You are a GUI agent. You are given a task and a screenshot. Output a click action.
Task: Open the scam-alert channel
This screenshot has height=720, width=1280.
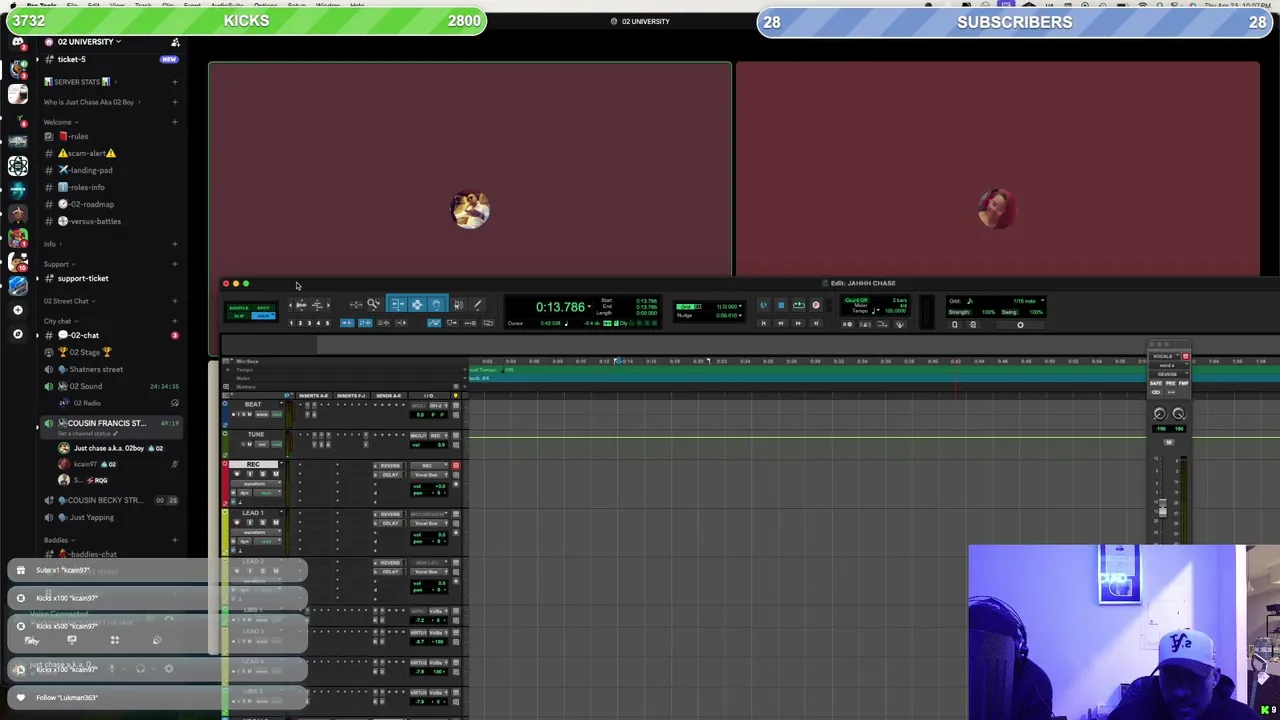point(87,153)
